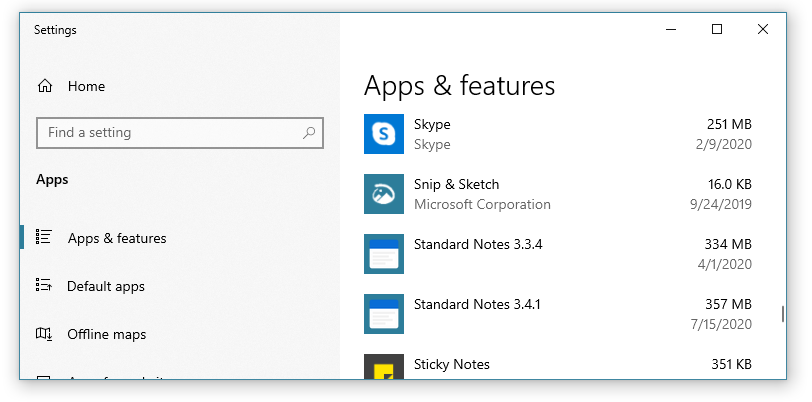Click the Home house icon
This screenshot has height=402, width=812.
45,86
